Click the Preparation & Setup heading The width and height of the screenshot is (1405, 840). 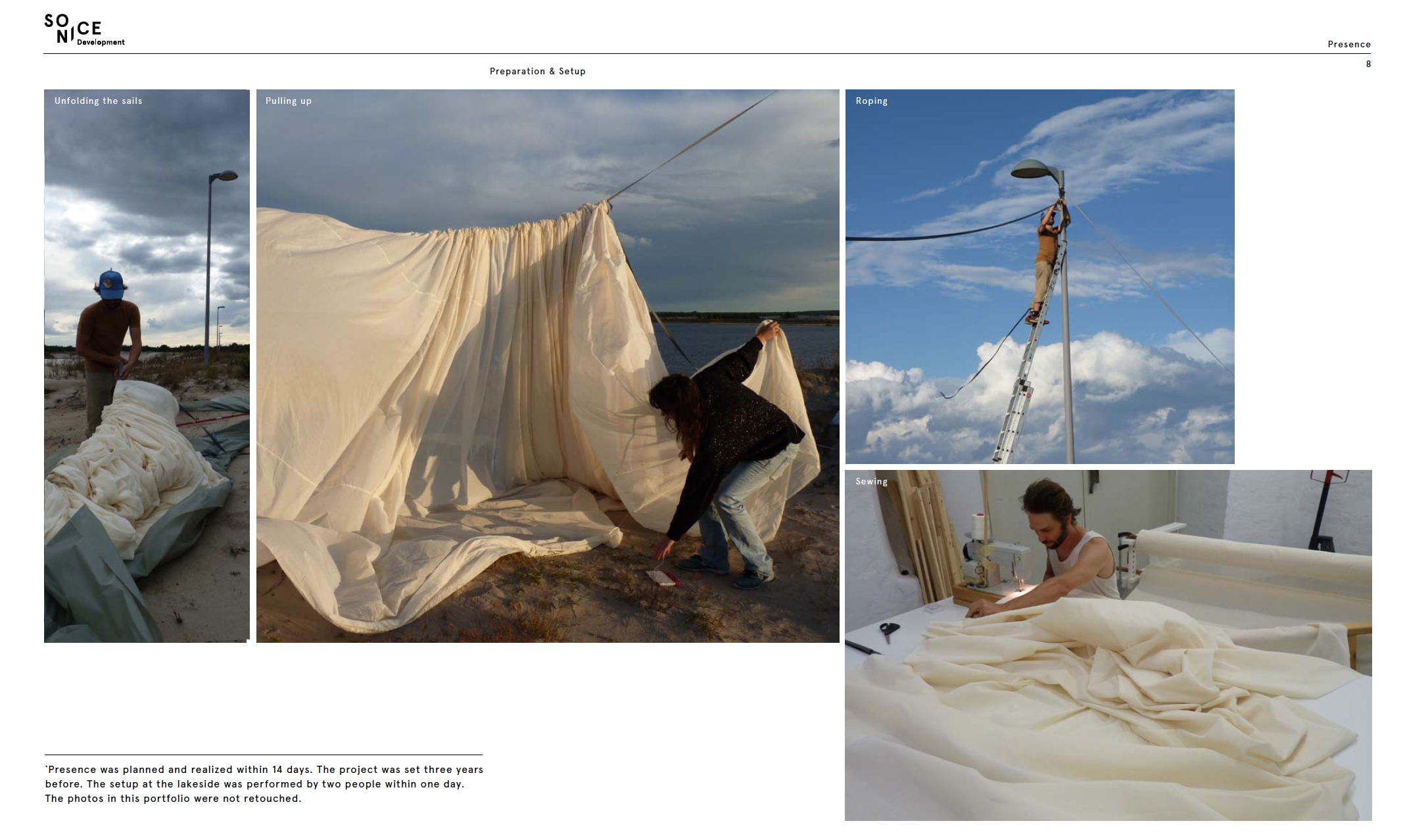[537, 71]
